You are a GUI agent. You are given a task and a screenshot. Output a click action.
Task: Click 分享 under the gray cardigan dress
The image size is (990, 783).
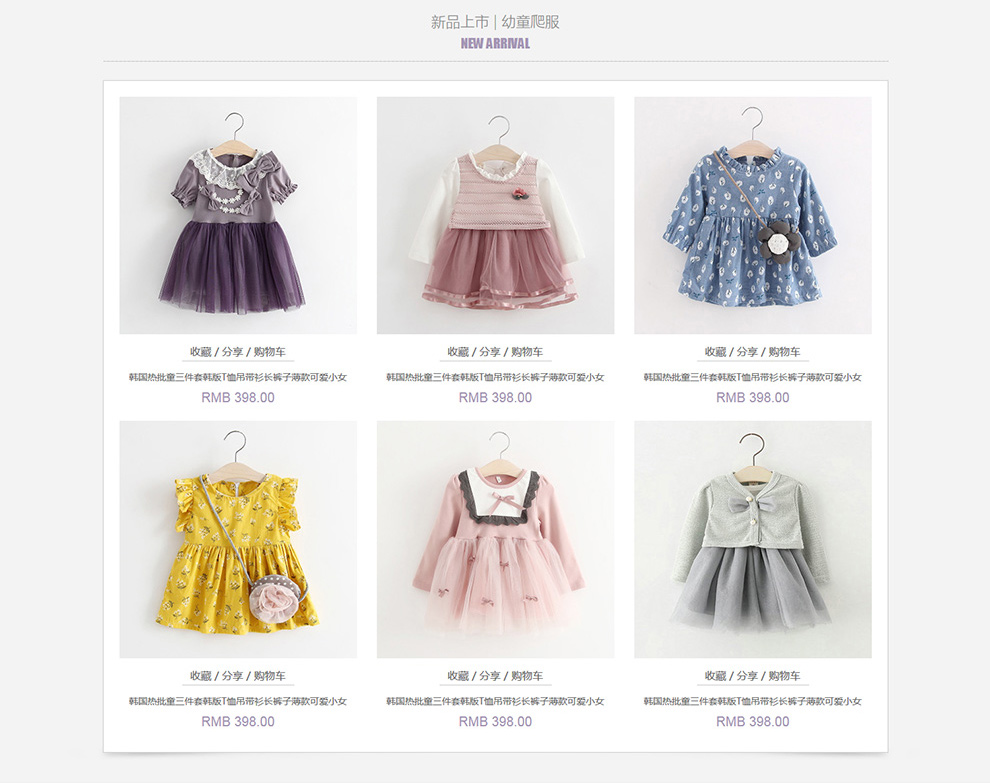coord(748,676)
